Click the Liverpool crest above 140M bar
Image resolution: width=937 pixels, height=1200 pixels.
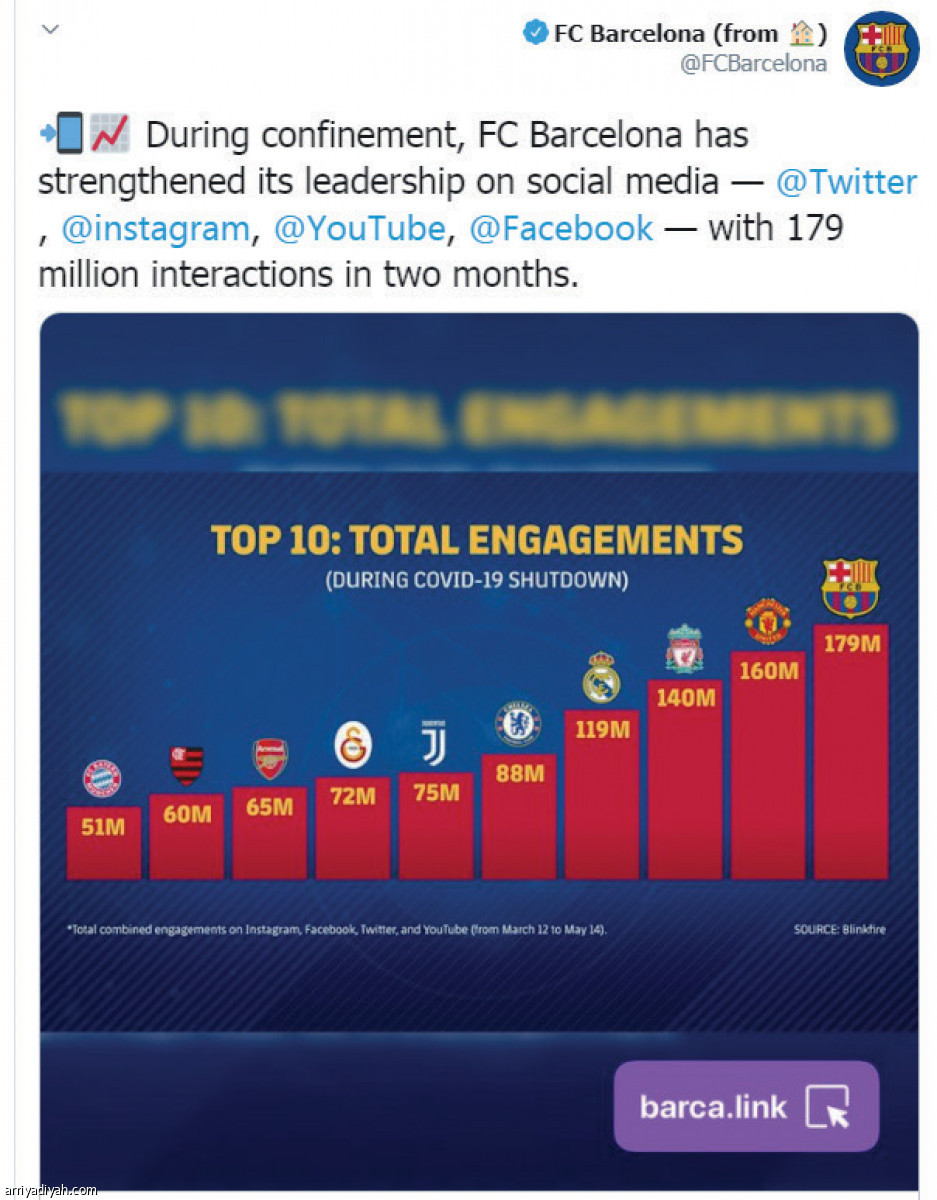[x=685, y=649]
